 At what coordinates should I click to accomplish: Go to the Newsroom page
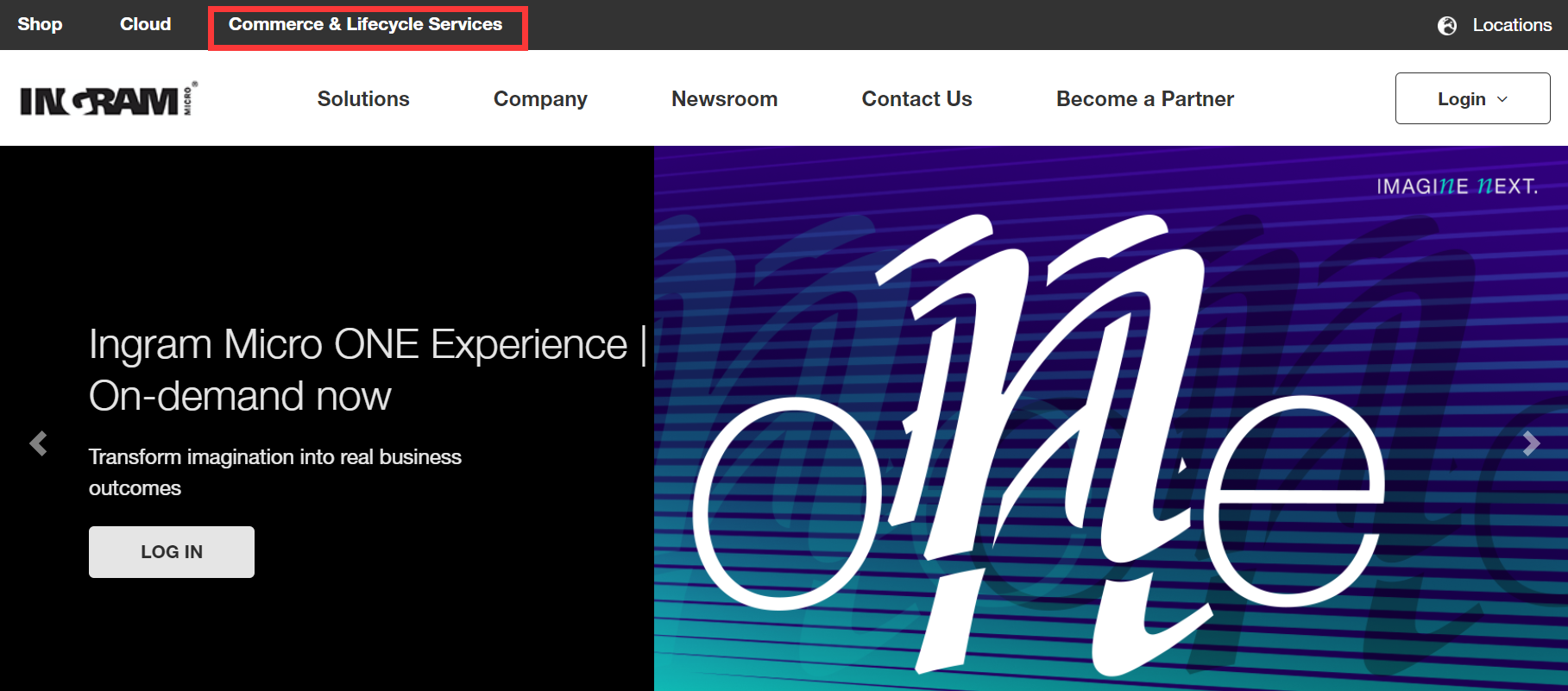click(x=724, y=99)
